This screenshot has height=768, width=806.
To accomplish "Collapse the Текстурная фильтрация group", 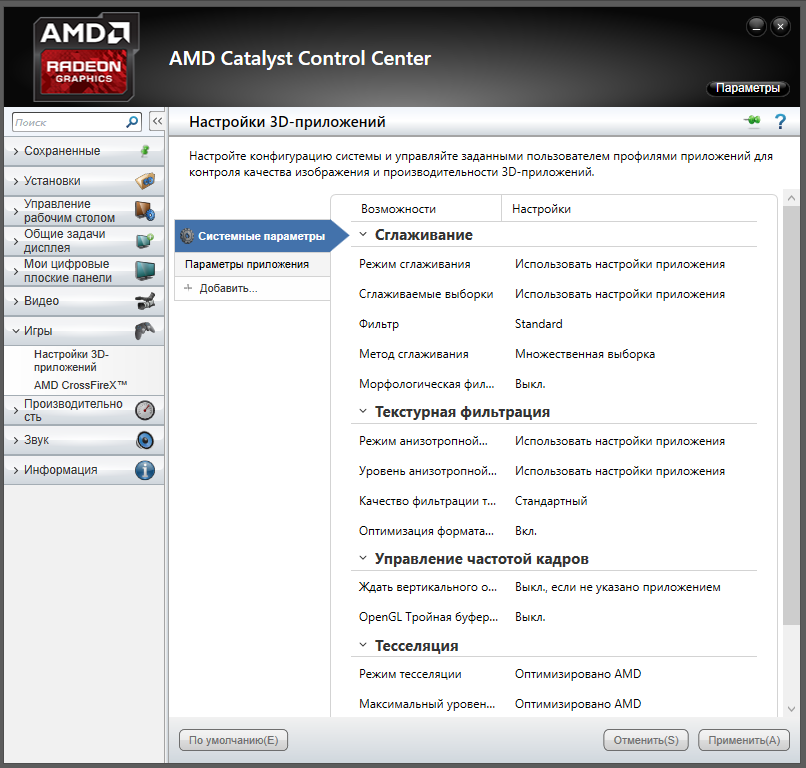I will pyautogui.click(x=363, y=411).
